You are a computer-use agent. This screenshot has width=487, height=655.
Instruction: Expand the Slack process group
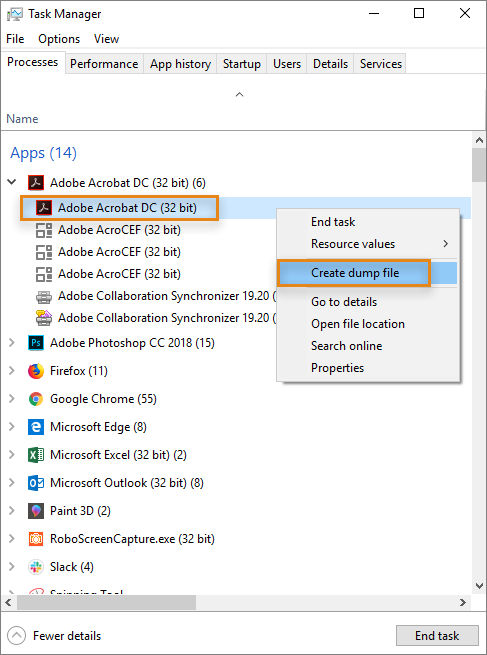click(x=12, y=567)
